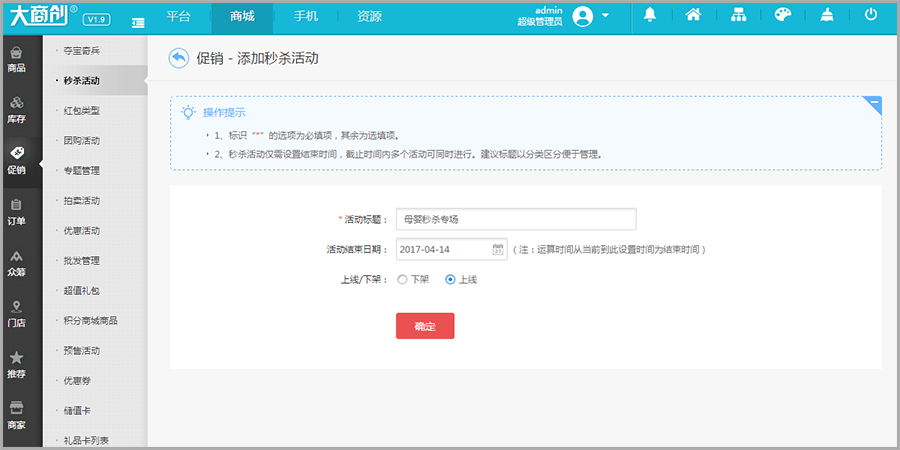Open 批发管理 in the submenu
Viewport: 900px width, 450px height.
click(x=82, y=261)
